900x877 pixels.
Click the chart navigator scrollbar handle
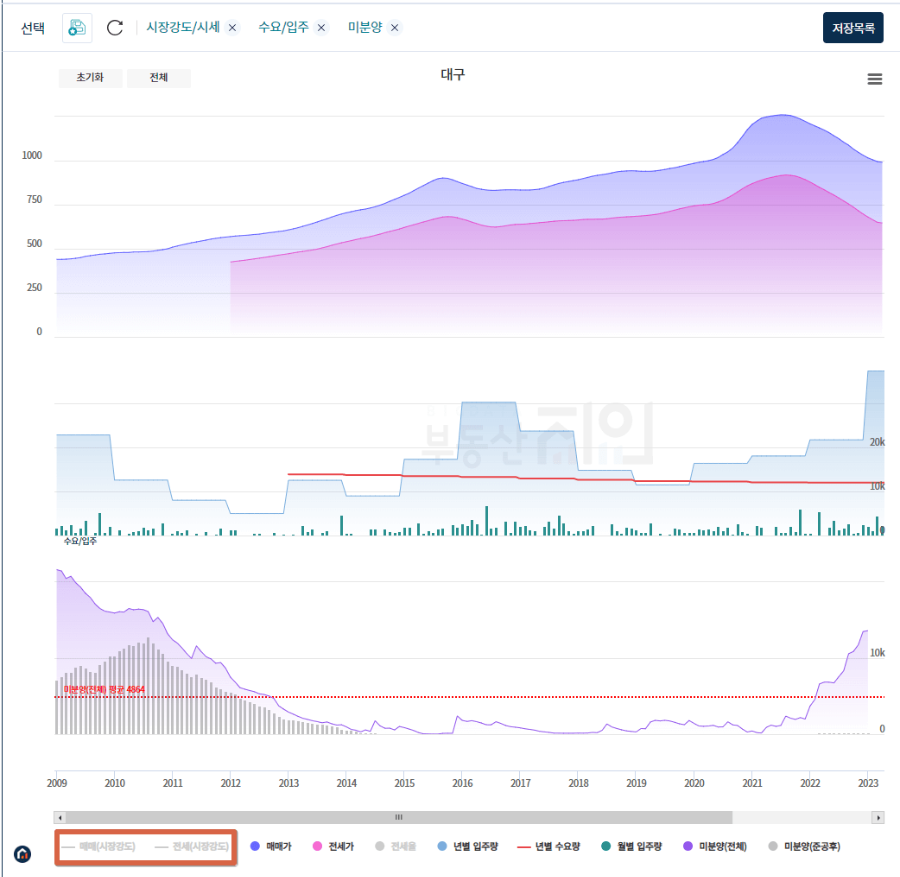(x=399, y=817)
